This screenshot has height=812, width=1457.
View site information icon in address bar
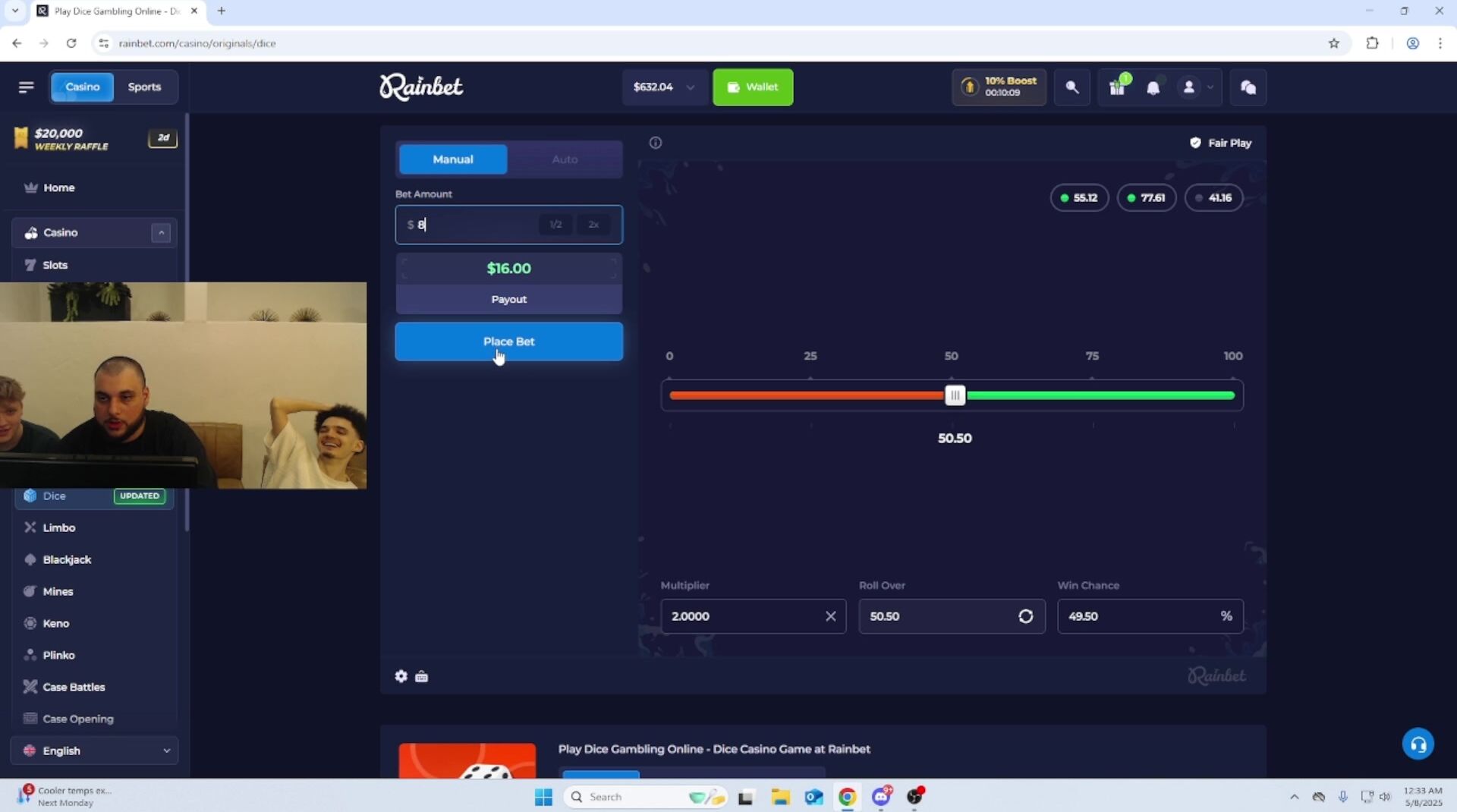(104, 43)
